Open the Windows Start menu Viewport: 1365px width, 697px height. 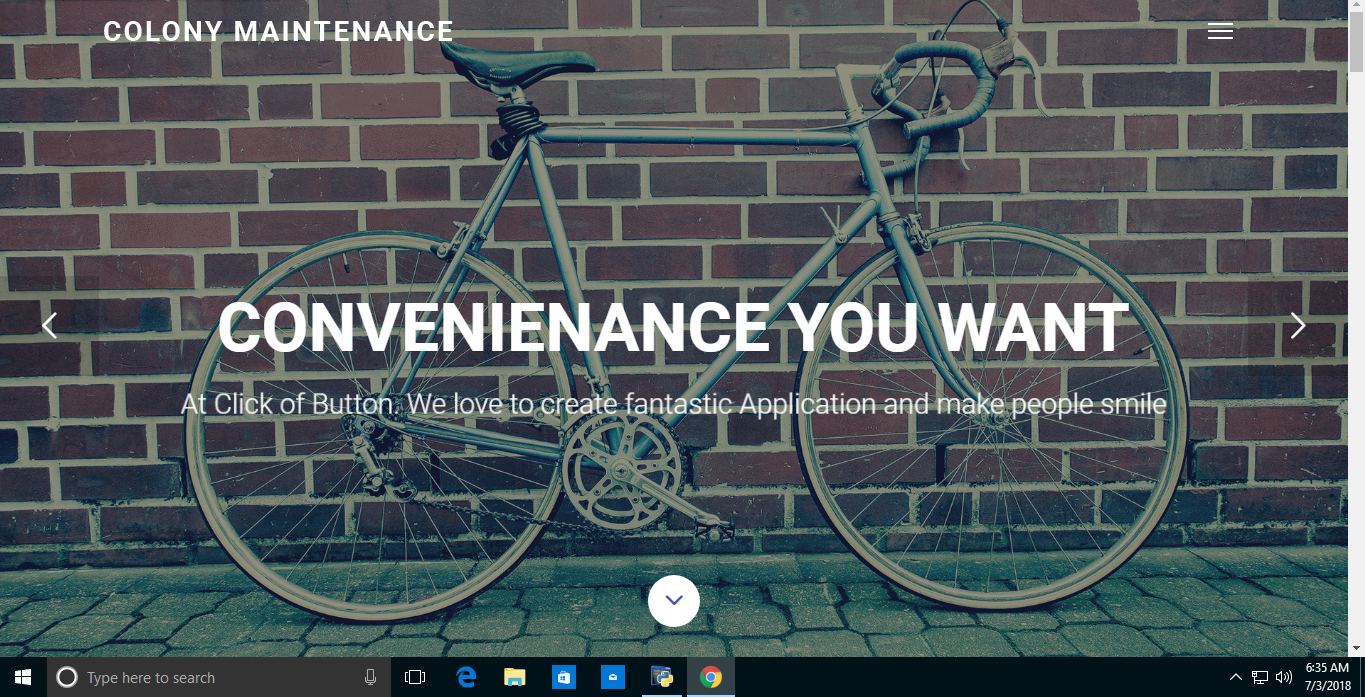point(23,677)
